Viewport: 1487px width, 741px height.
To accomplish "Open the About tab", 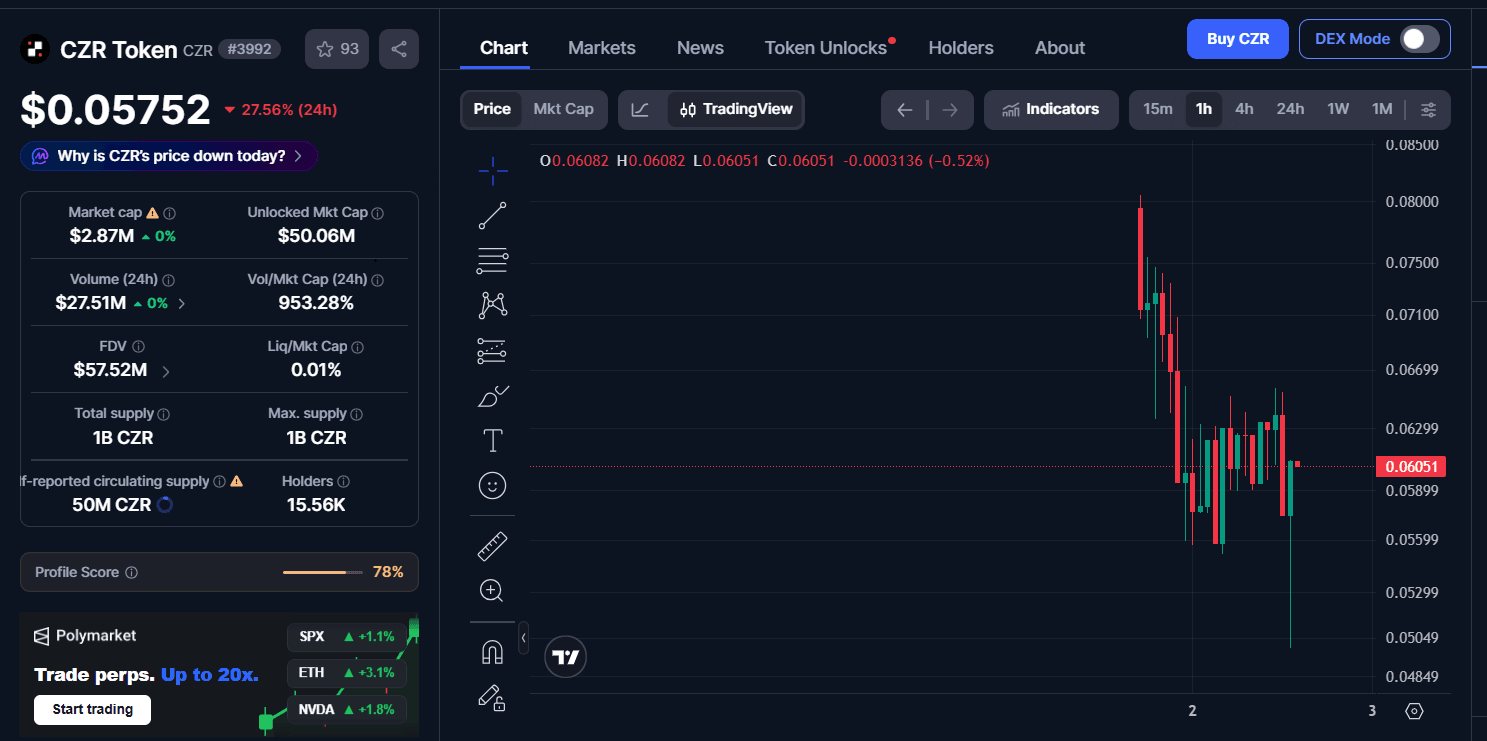I will point(1060,48).
